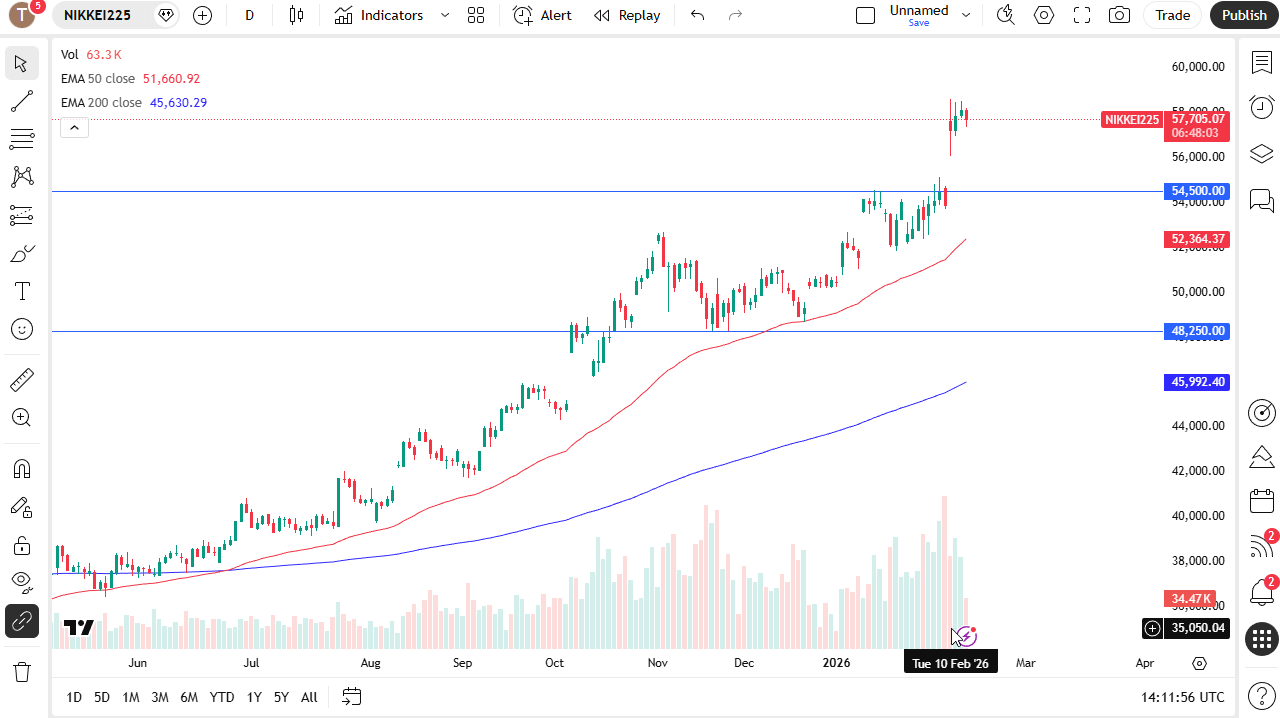Toggle the drawing link sync button
Image resolution: width=1280 pixels, height=718 pixels.
22,621
